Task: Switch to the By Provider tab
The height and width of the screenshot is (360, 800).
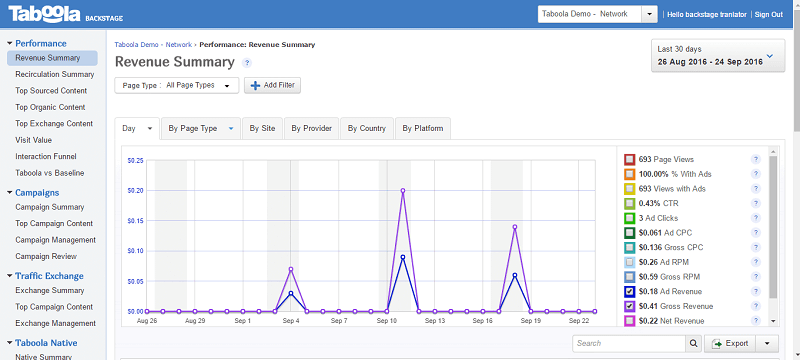Action: 312,128
